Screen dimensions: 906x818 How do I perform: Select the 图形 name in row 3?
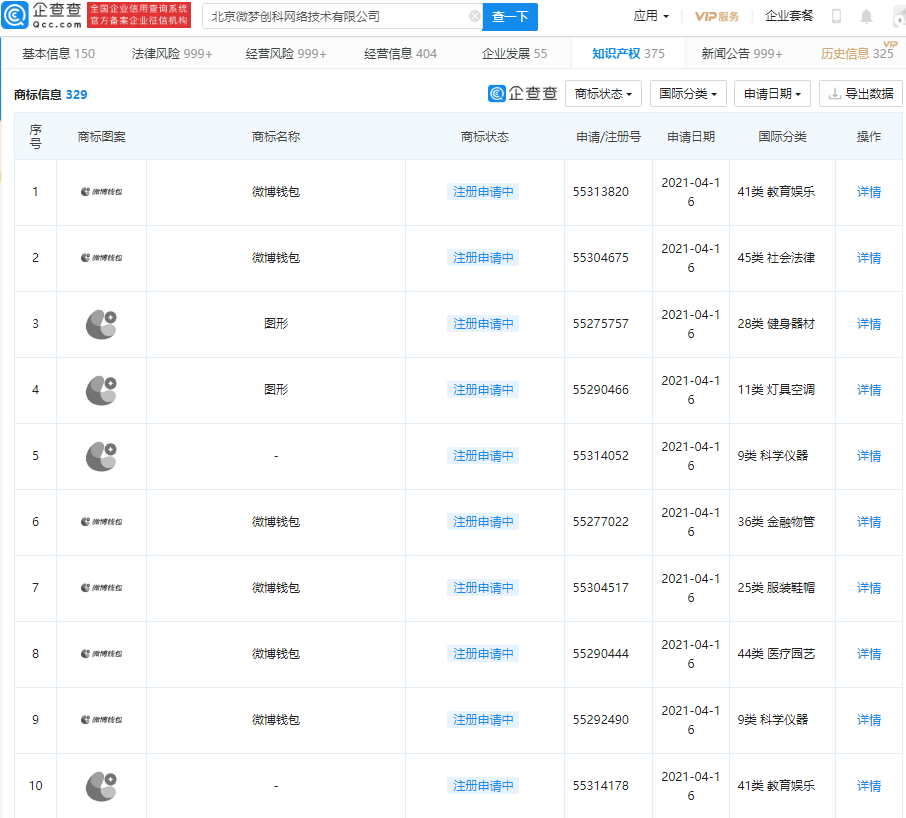(x=276, y=324)
